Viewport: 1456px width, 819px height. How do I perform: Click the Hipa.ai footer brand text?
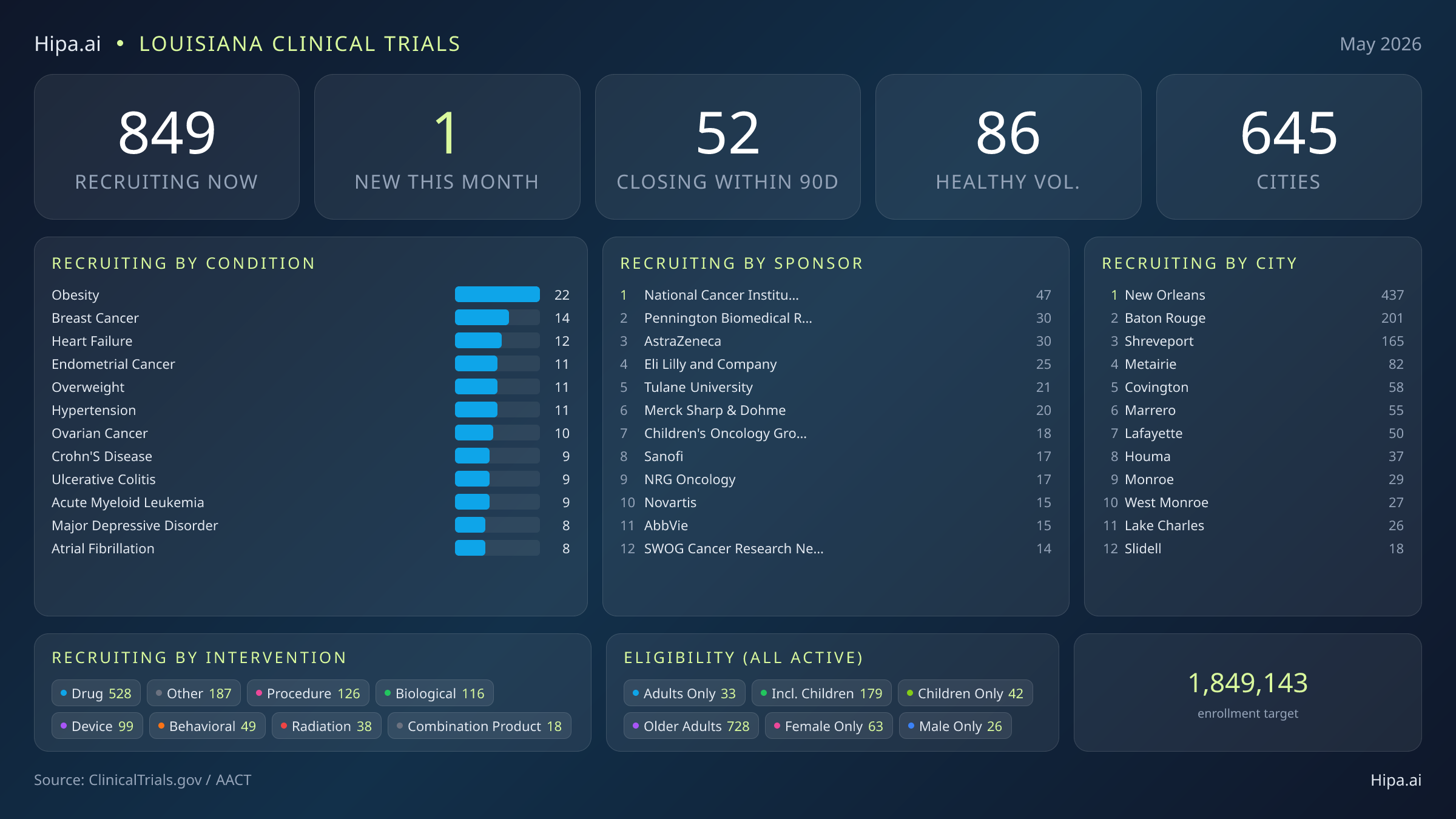[1396, 780]
